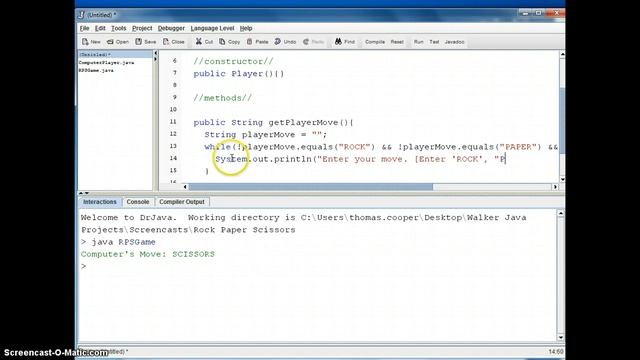The width and height of the screenshot is (640, 360).
Task: Copy selection using the Copy icon
Action: point(222,42)
